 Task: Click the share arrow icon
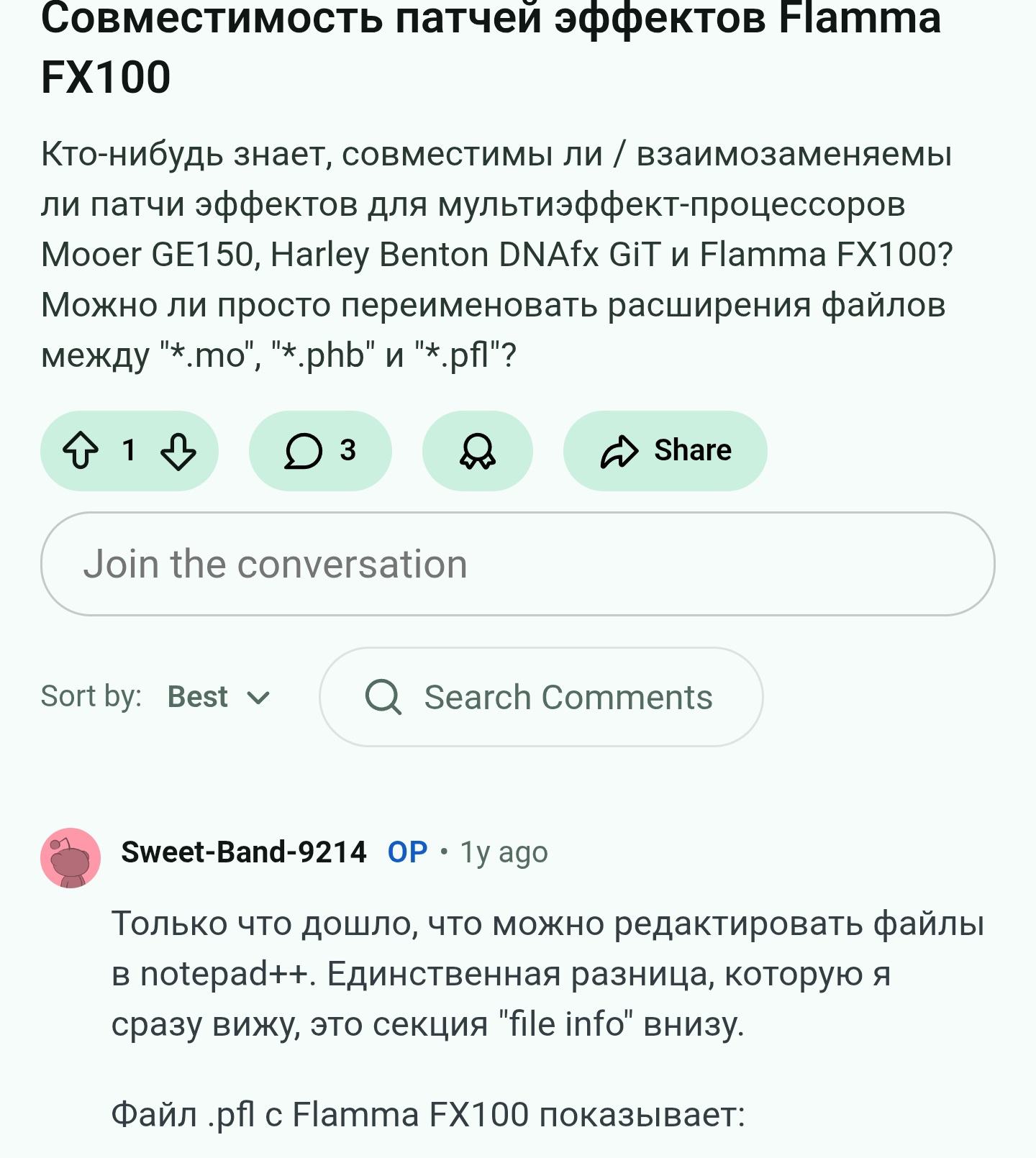tap(619, 451)
